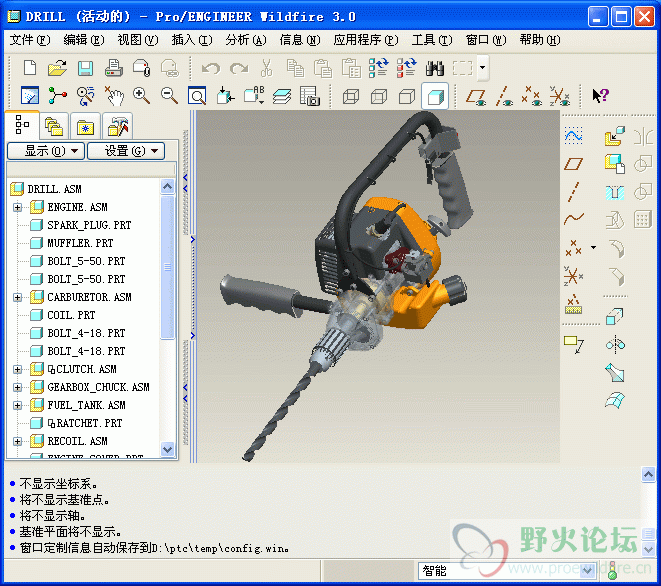661x586 pixels.
Task: Switch to the Favorites navigator tab
Action: point(86,126)
